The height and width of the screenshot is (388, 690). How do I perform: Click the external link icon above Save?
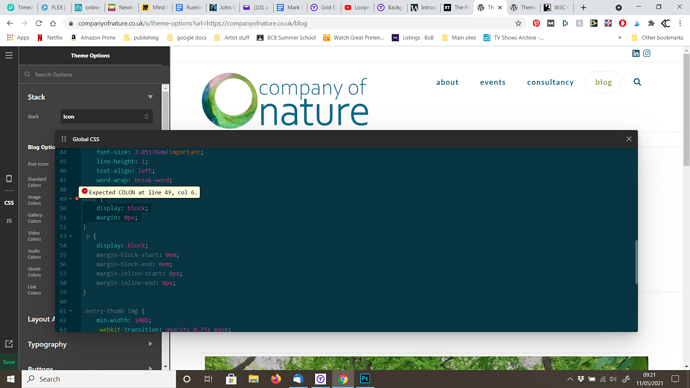coord(9,344)
